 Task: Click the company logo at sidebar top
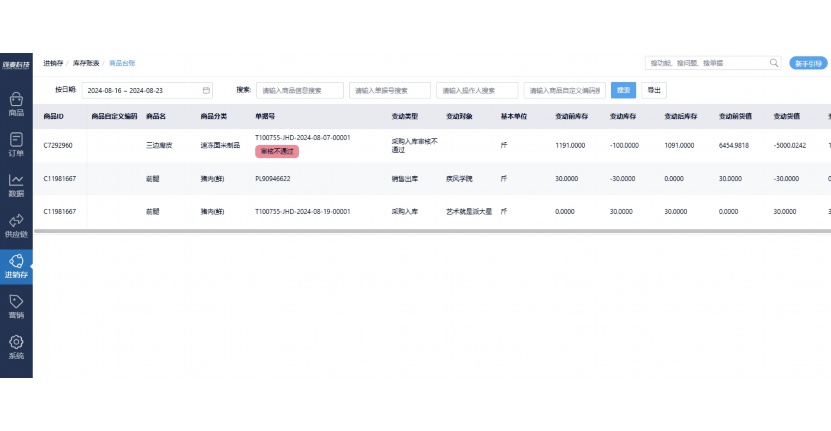click(x=16, y=65)
